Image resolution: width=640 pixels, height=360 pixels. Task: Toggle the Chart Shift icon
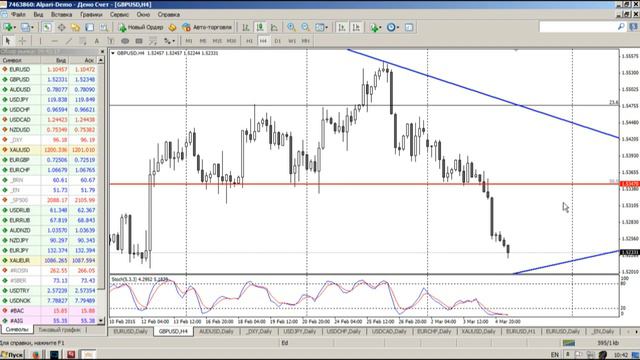pyautogui.click(x=356, y=27)
